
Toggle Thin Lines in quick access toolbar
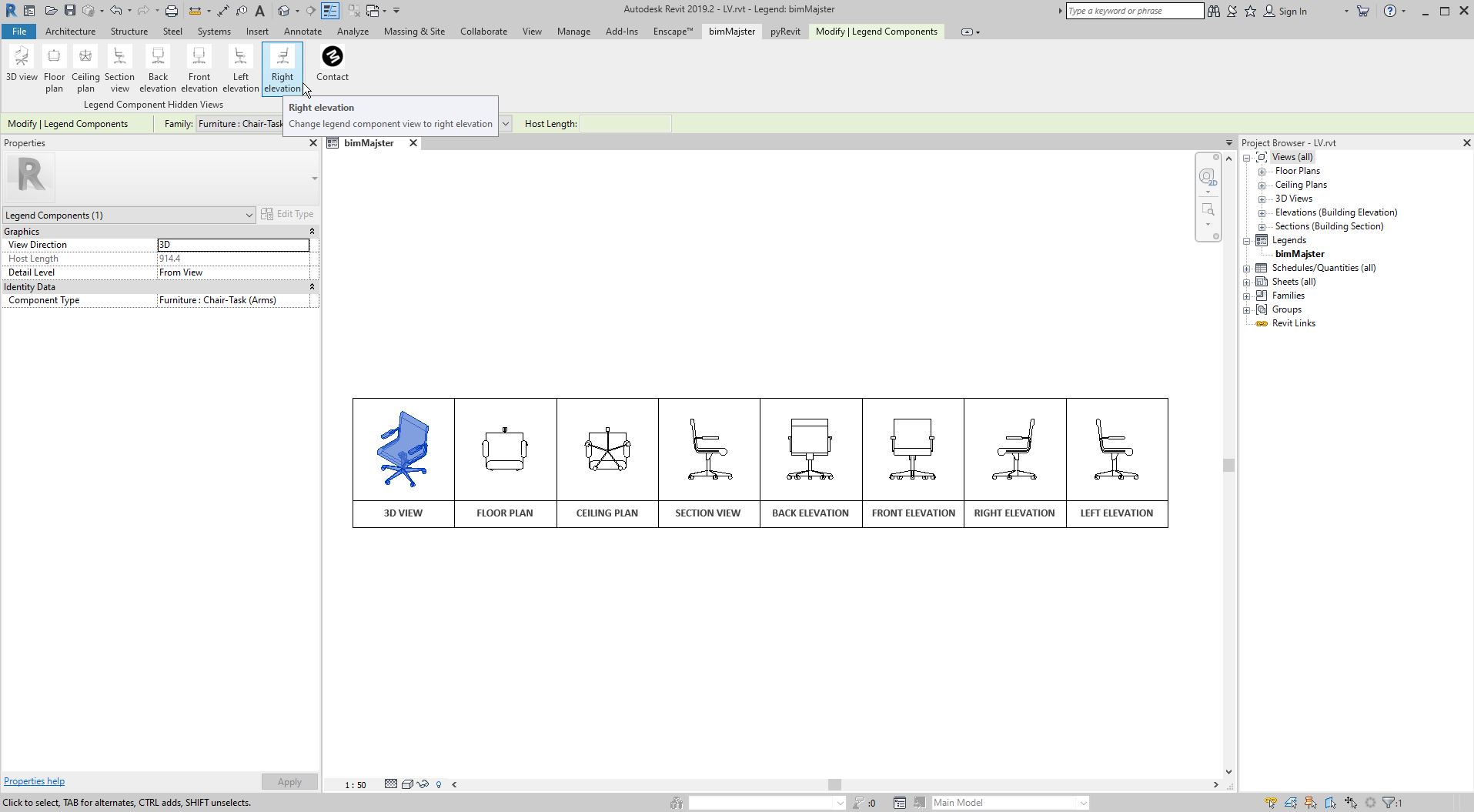[x=330, y=11]
